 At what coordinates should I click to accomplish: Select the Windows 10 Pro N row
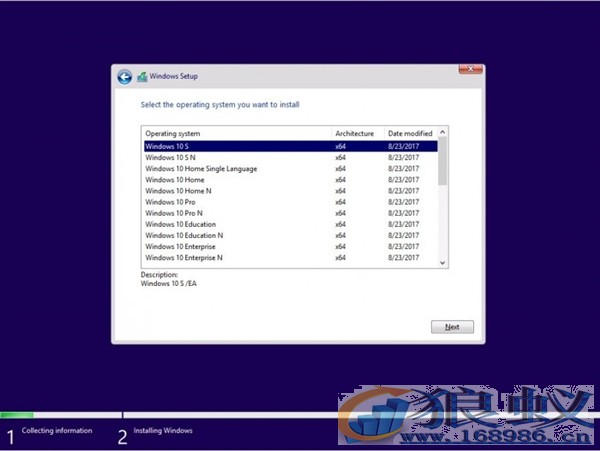tap(291, 213)
